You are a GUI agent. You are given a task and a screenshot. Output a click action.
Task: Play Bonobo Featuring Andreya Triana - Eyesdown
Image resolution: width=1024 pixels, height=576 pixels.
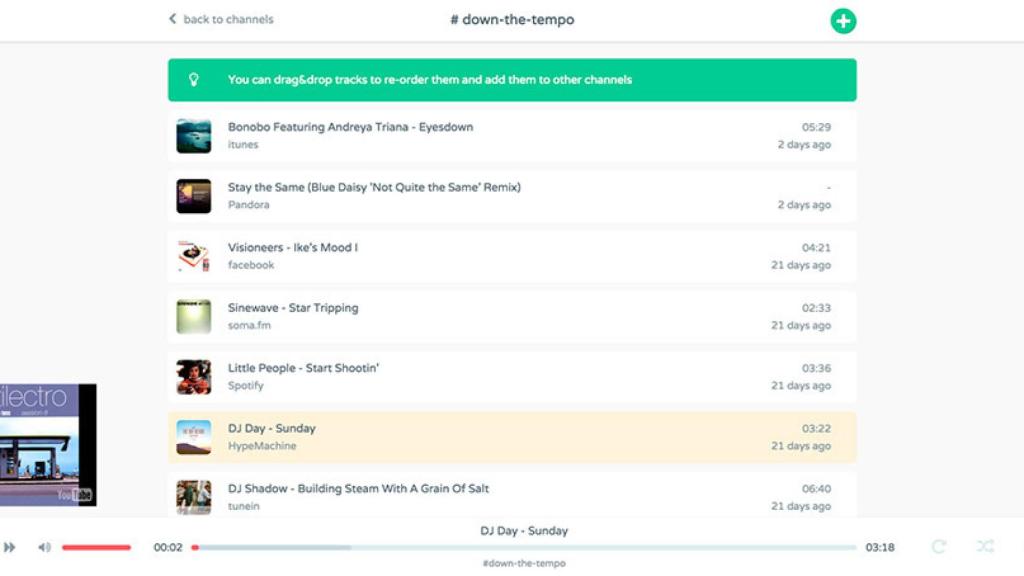pos(350,127)
